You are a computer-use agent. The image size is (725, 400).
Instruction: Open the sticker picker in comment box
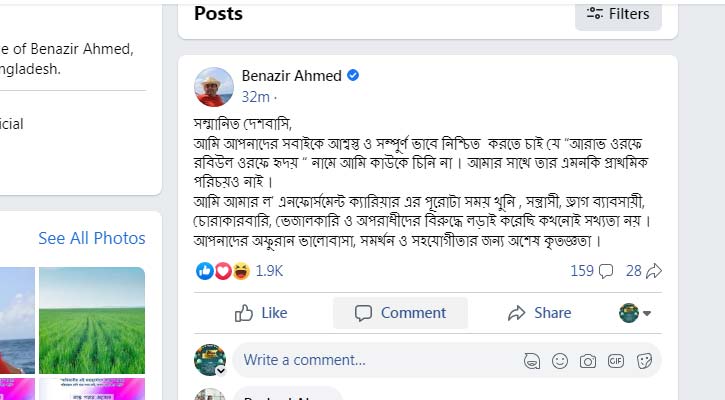pyautogui.click(x=644, y=360)
